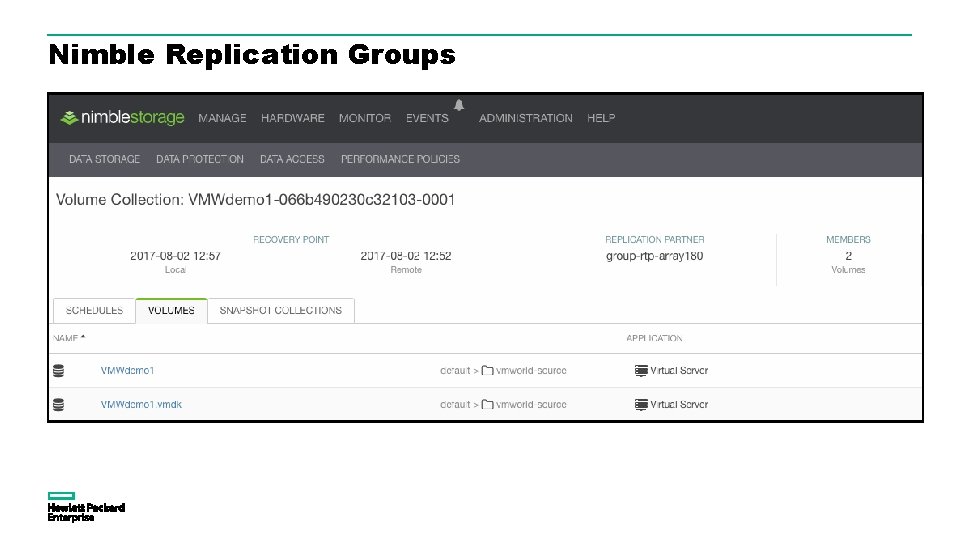
Task: Click the folder icon in the VMWdemo1 row
Action: point(487,370)
